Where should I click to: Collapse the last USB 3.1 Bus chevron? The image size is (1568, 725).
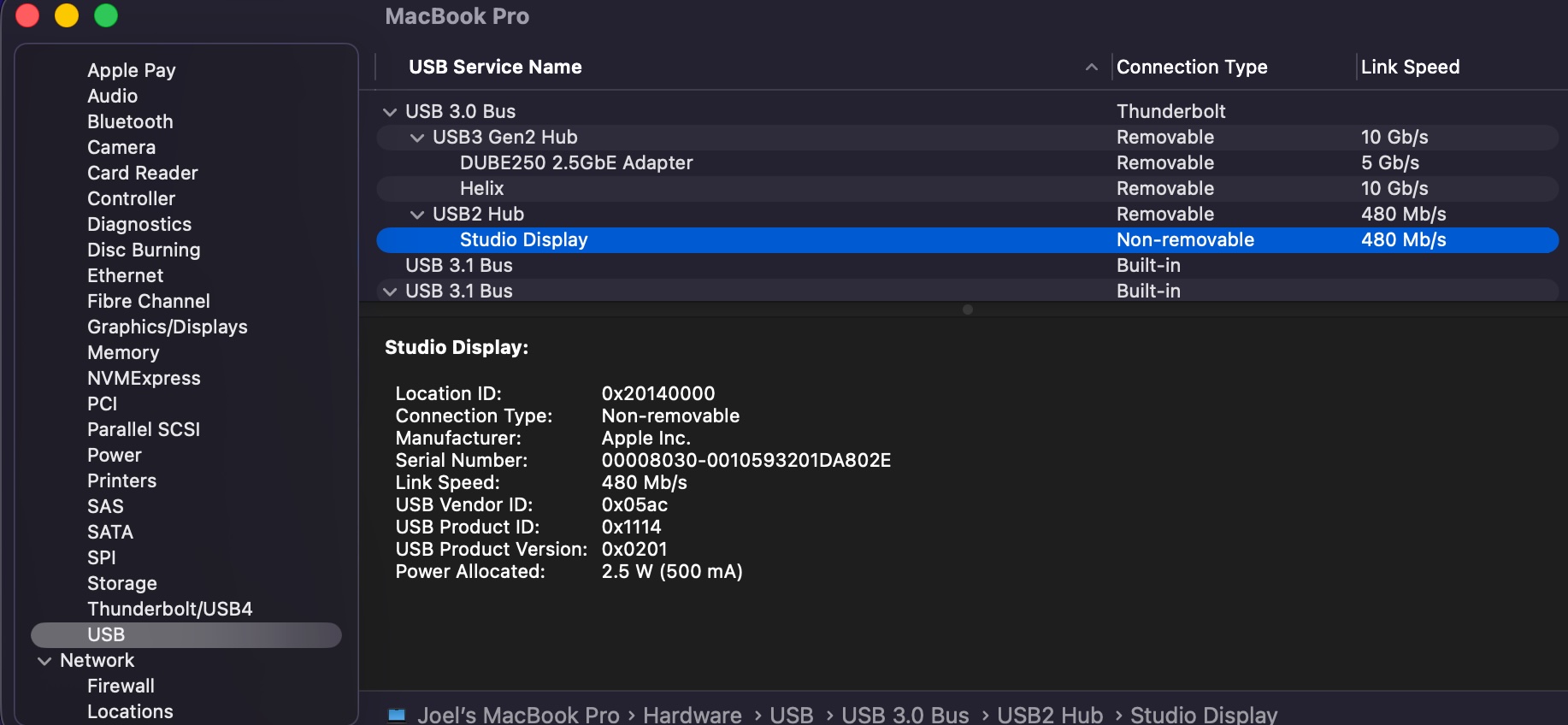[x=390, y=292]
